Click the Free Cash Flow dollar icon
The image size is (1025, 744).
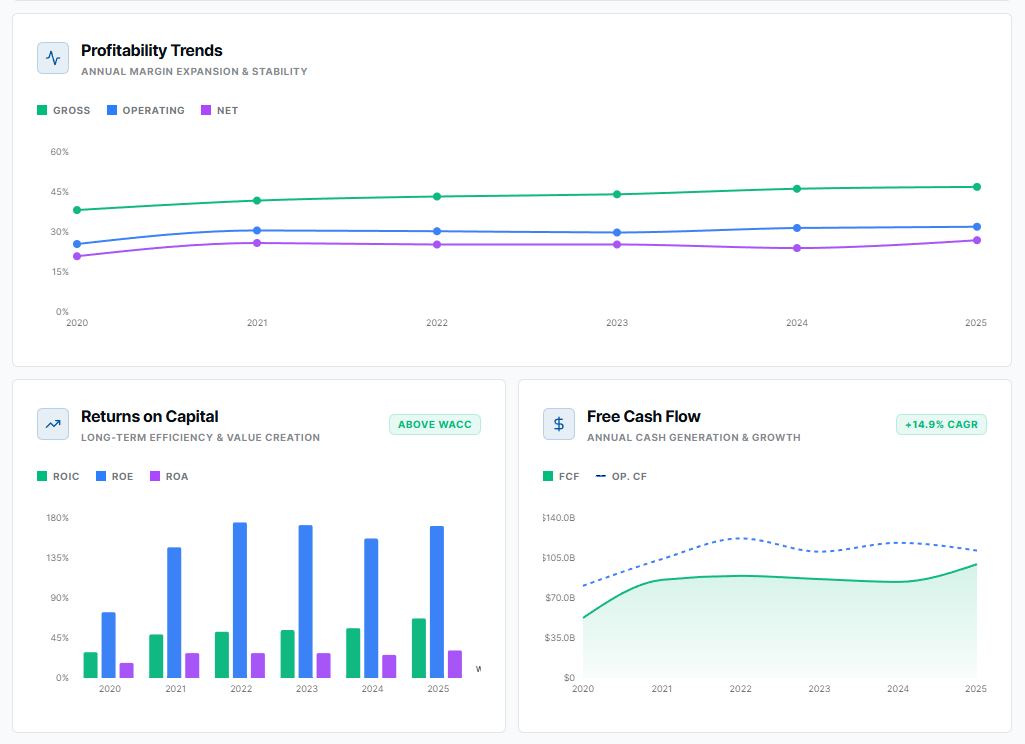[559, 424]
